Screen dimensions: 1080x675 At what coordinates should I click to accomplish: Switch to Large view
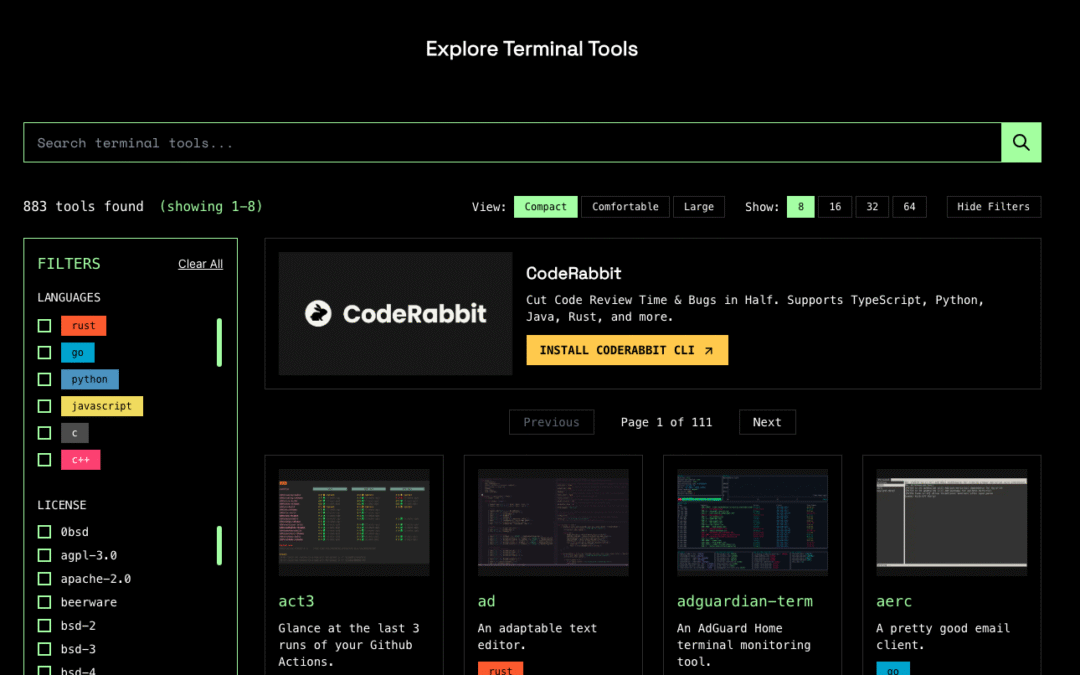point(698,207)
